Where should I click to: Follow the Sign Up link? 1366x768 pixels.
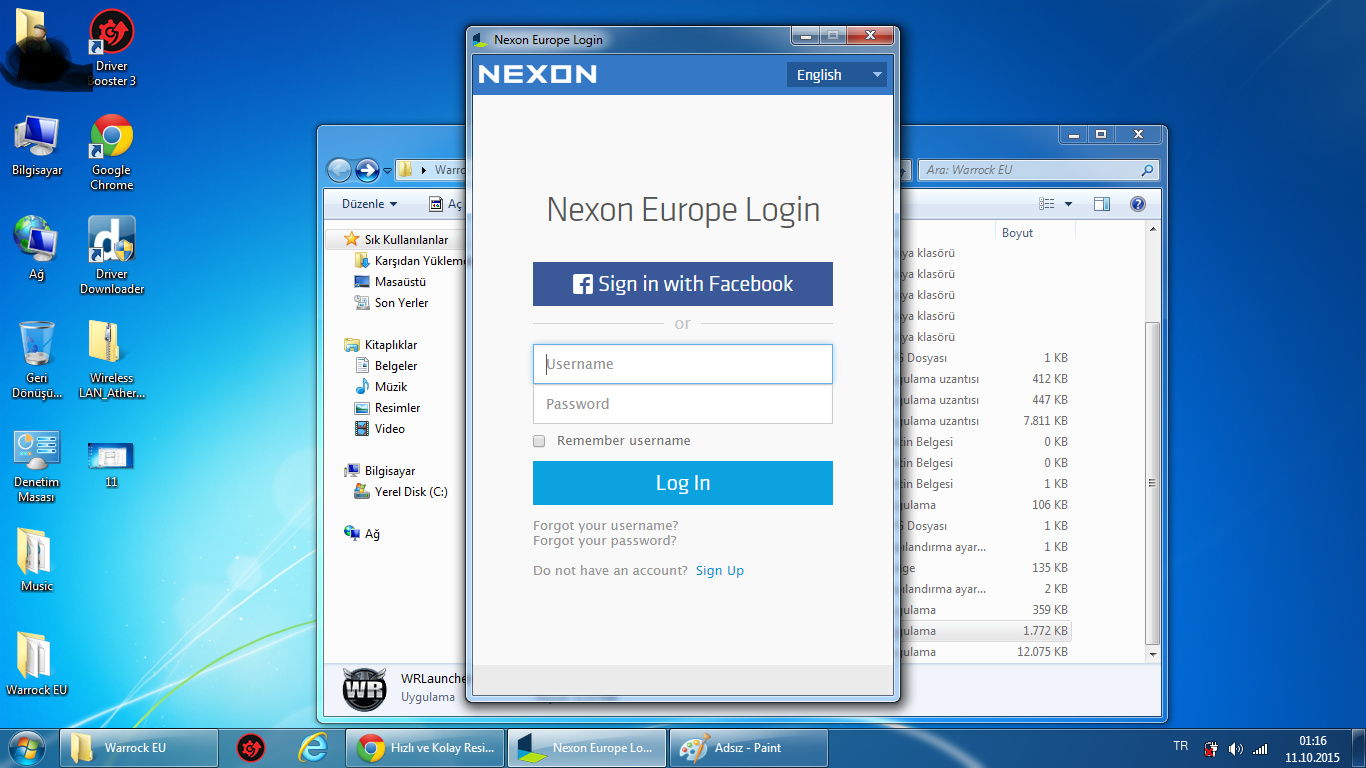[720, 571]
